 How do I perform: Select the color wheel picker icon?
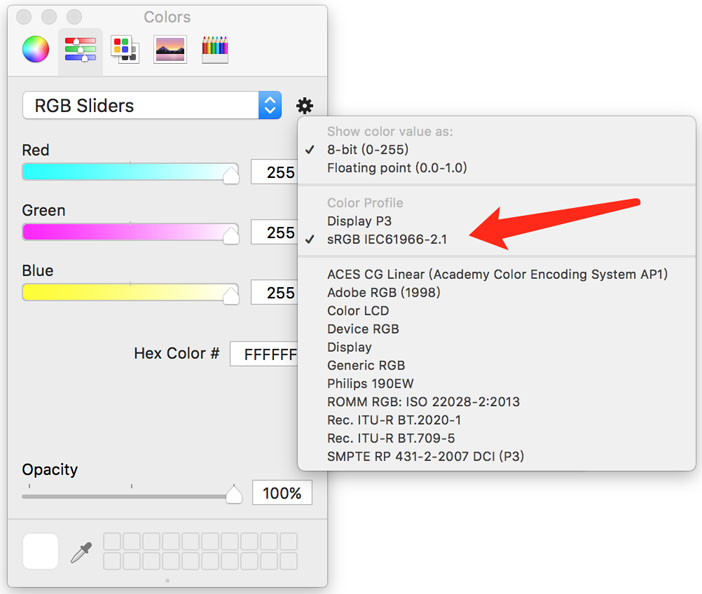point(36,49)
